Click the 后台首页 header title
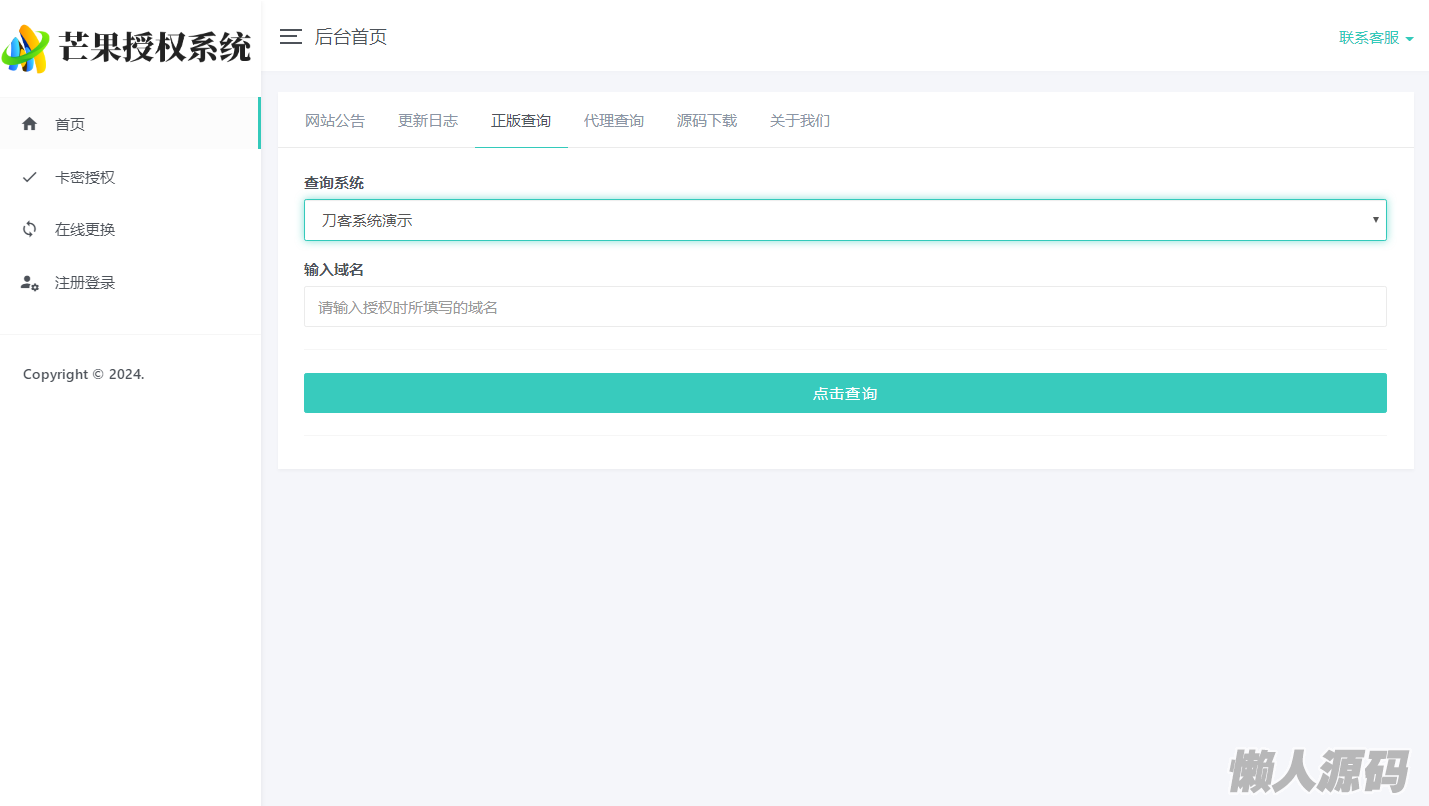The height and width of the screenshot is (806, 1429). [x=351, y=37]
